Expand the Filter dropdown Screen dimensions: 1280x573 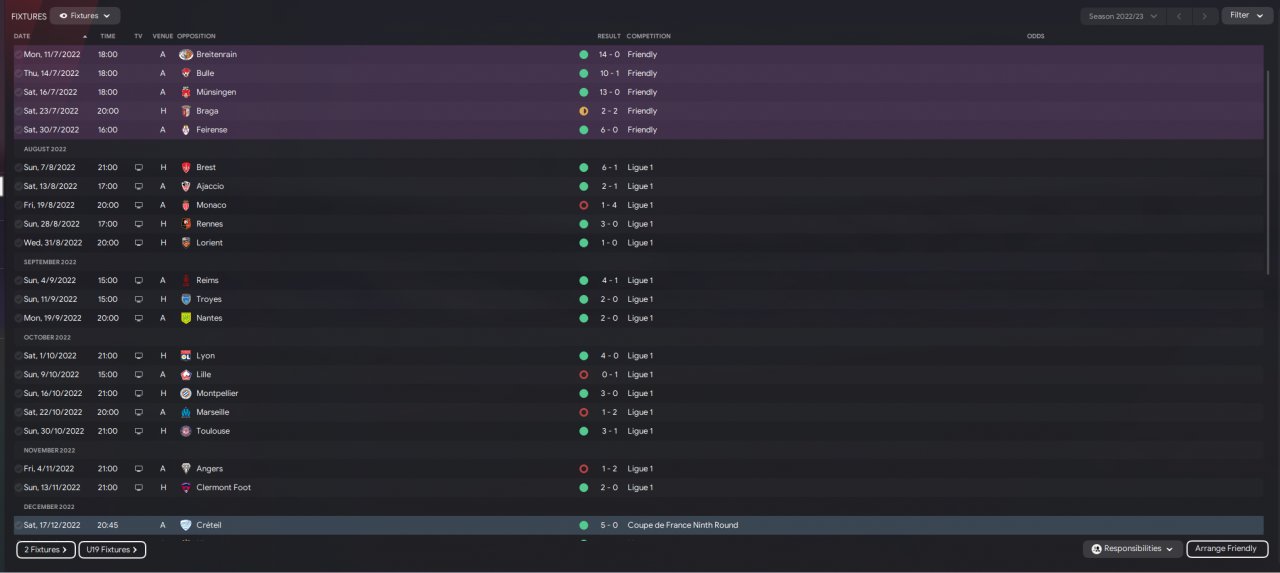(x=1246, y=16)
